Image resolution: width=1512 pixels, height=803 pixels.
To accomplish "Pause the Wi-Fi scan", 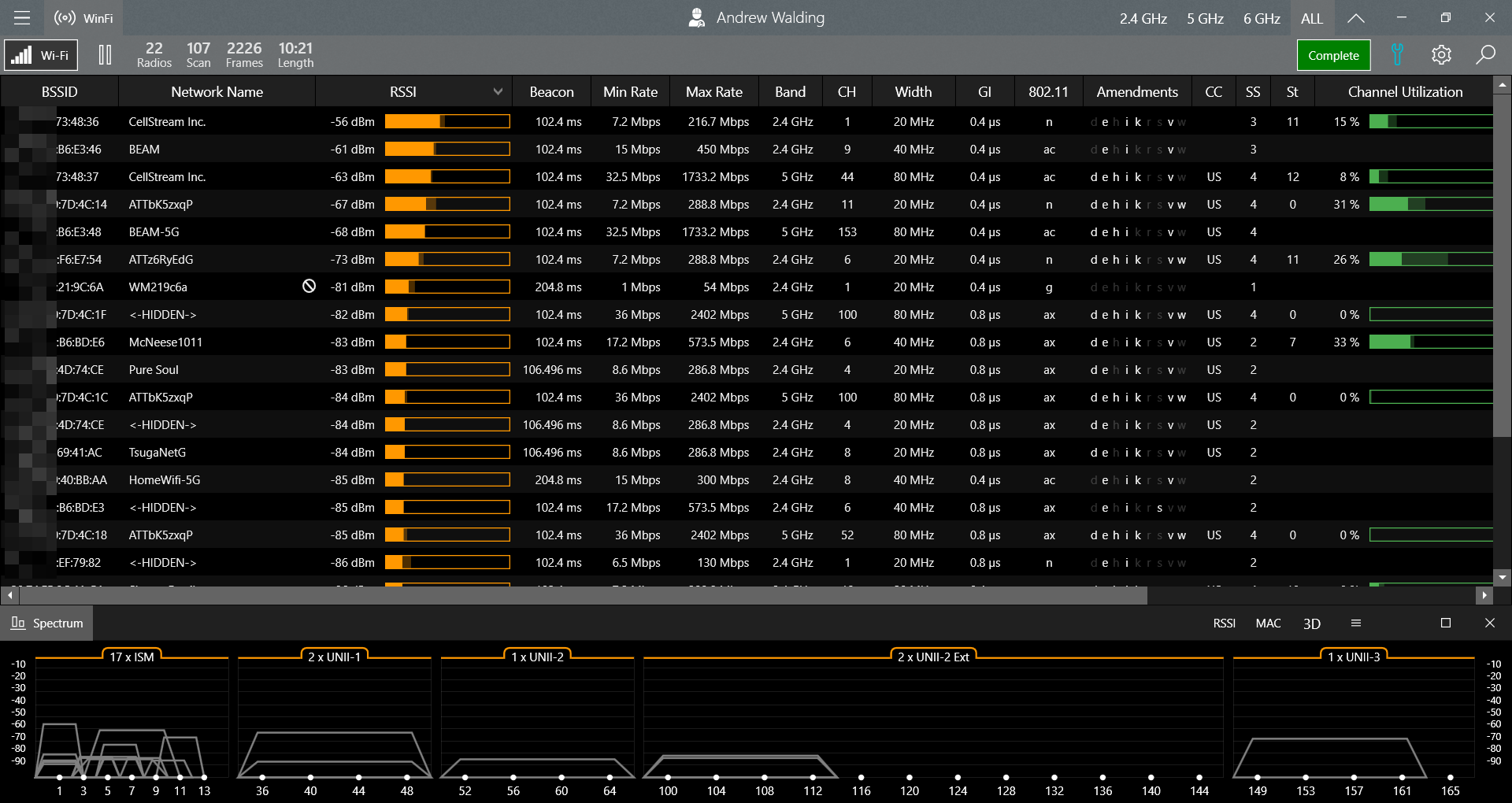I will 105,55.
